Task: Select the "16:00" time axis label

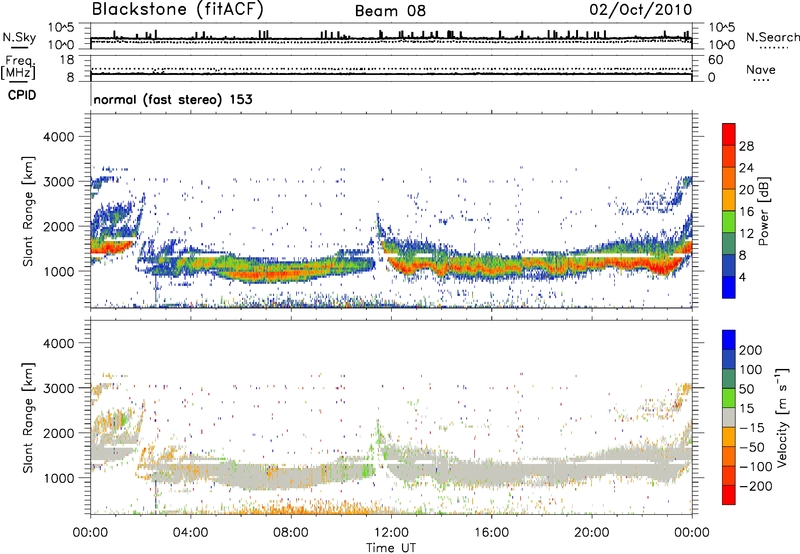Action: pos(491,533)
